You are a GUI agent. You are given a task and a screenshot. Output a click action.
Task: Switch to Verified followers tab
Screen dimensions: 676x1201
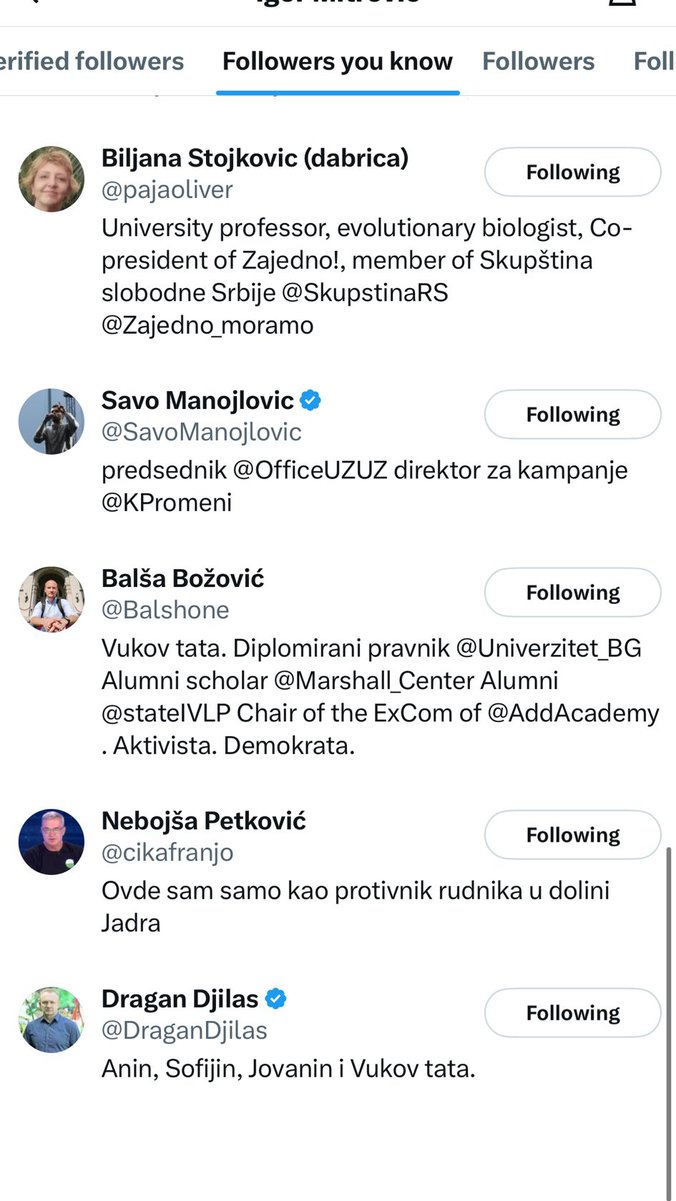coord(92,62)
